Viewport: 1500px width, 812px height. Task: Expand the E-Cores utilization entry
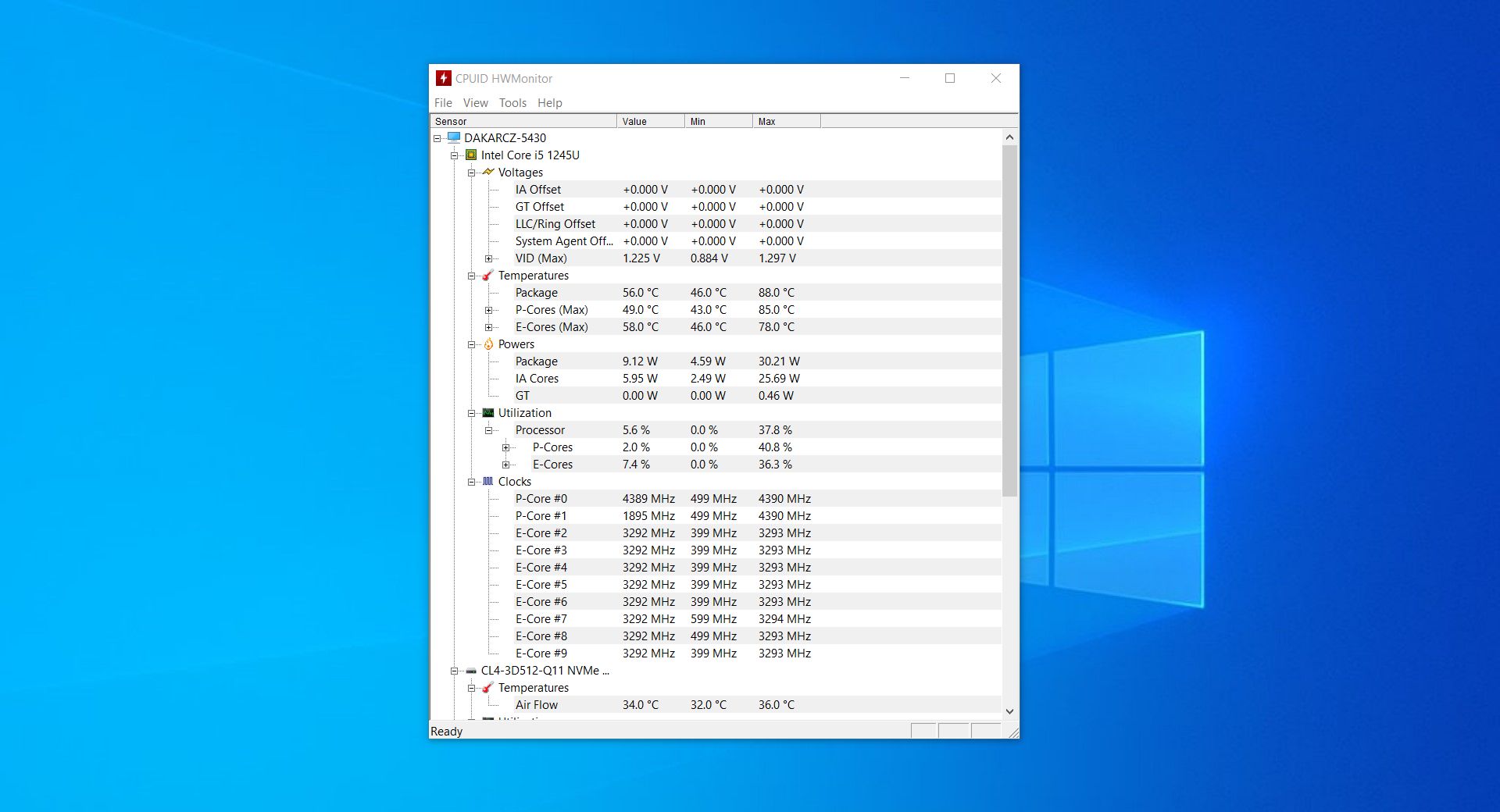point(506,465)
